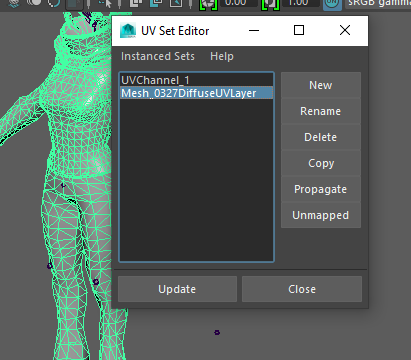
Task: Click the exposure value field showing 0.00
Action: click(239, 3)
